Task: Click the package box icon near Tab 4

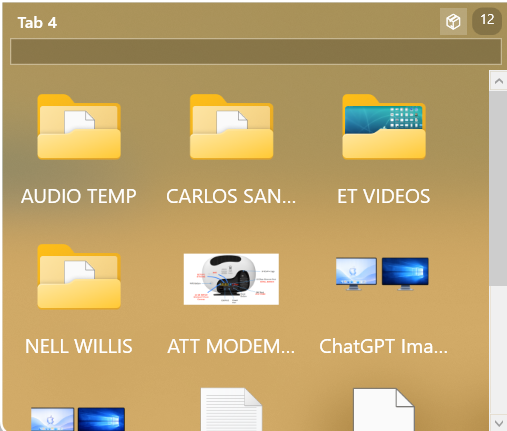Action: 453,22
